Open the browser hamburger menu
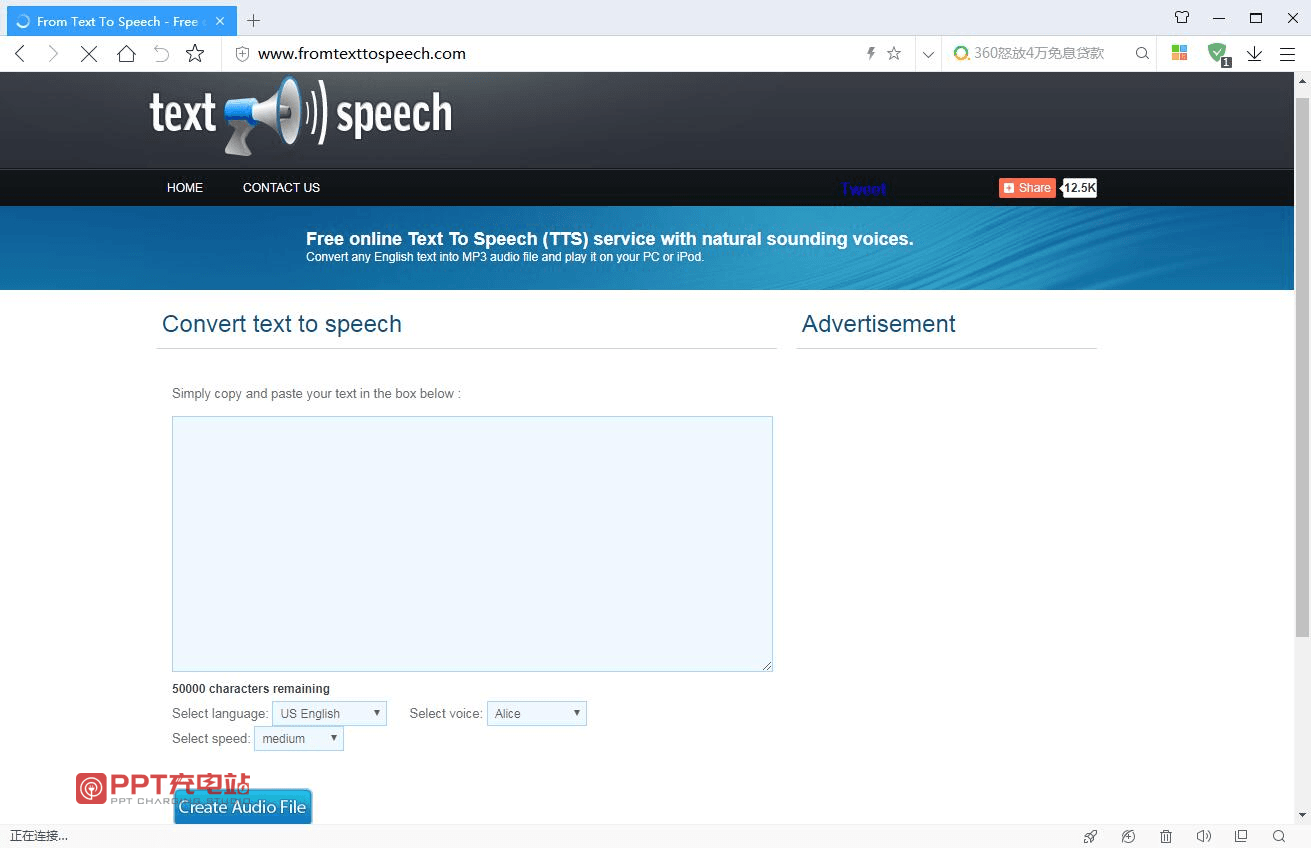 click(x=1287, y=54)
